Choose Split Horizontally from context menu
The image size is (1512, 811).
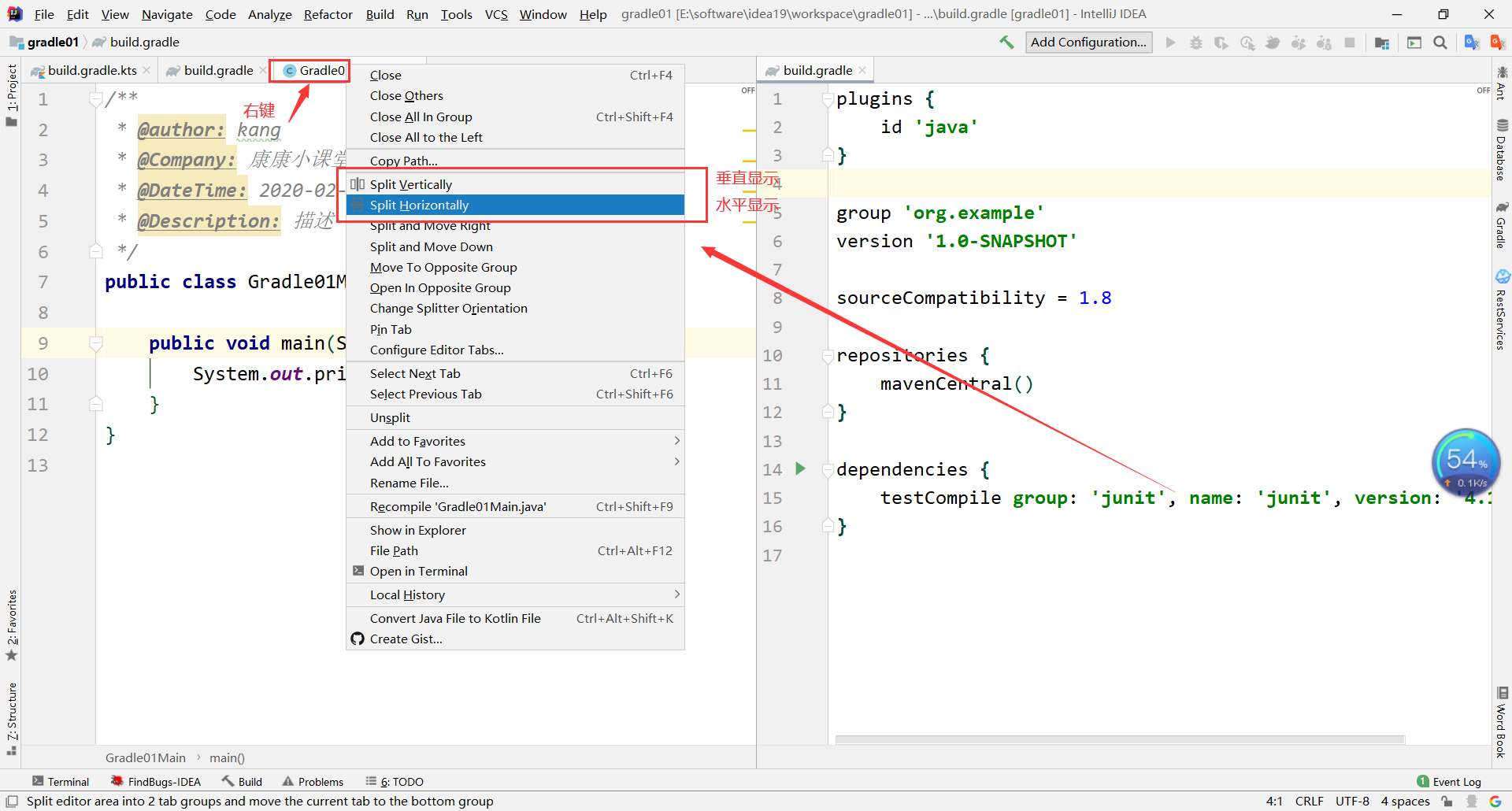coord(515,205)
